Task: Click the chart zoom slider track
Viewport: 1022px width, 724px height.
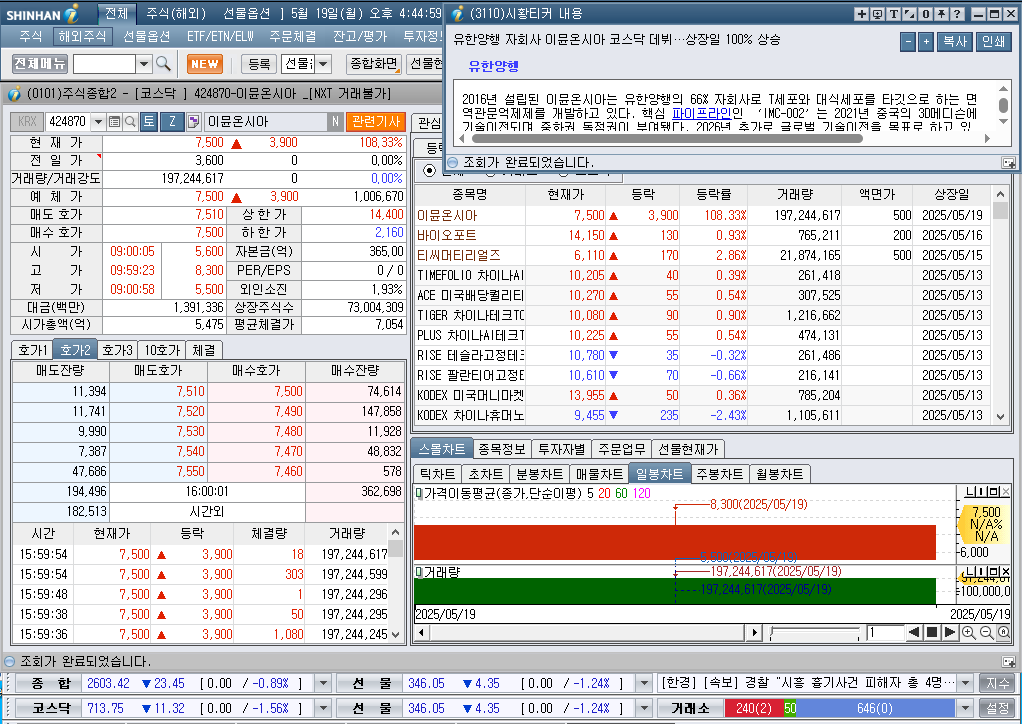Action: coord(815,632)
